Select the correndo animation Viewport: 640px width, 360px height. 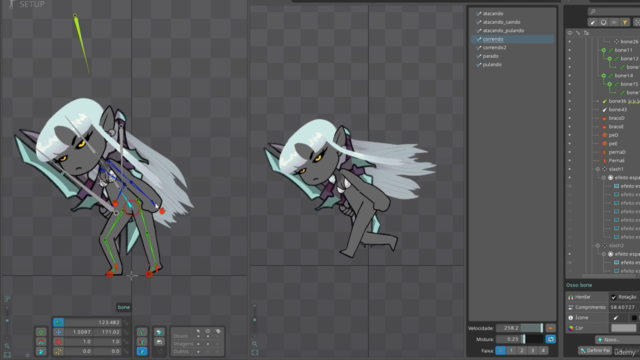pyautogui.click(x=512, y=39)
